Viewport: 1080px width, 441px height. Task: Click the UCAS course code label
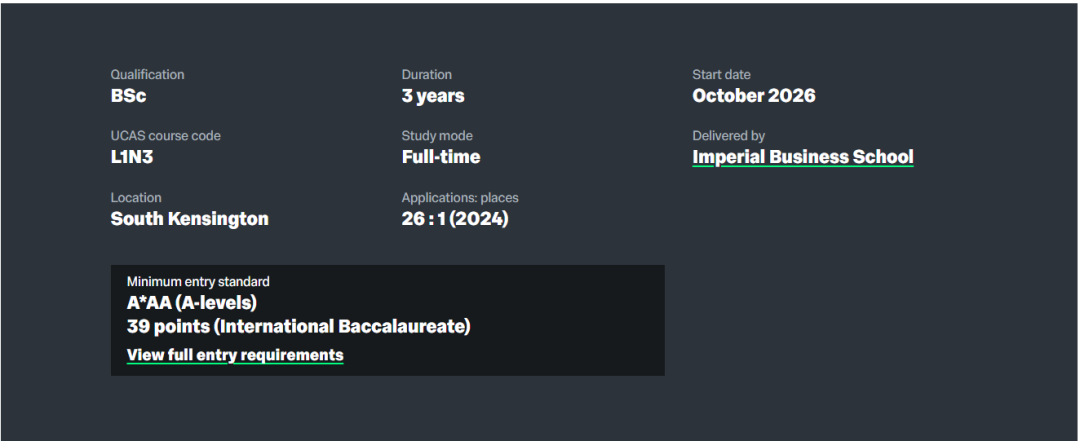click(165, 136)
